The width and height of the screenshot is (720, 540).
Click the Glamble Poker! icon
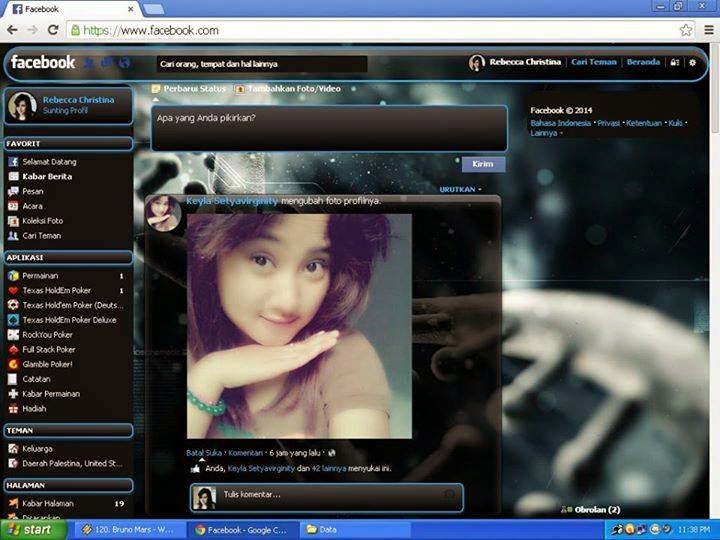coord(13,364)
